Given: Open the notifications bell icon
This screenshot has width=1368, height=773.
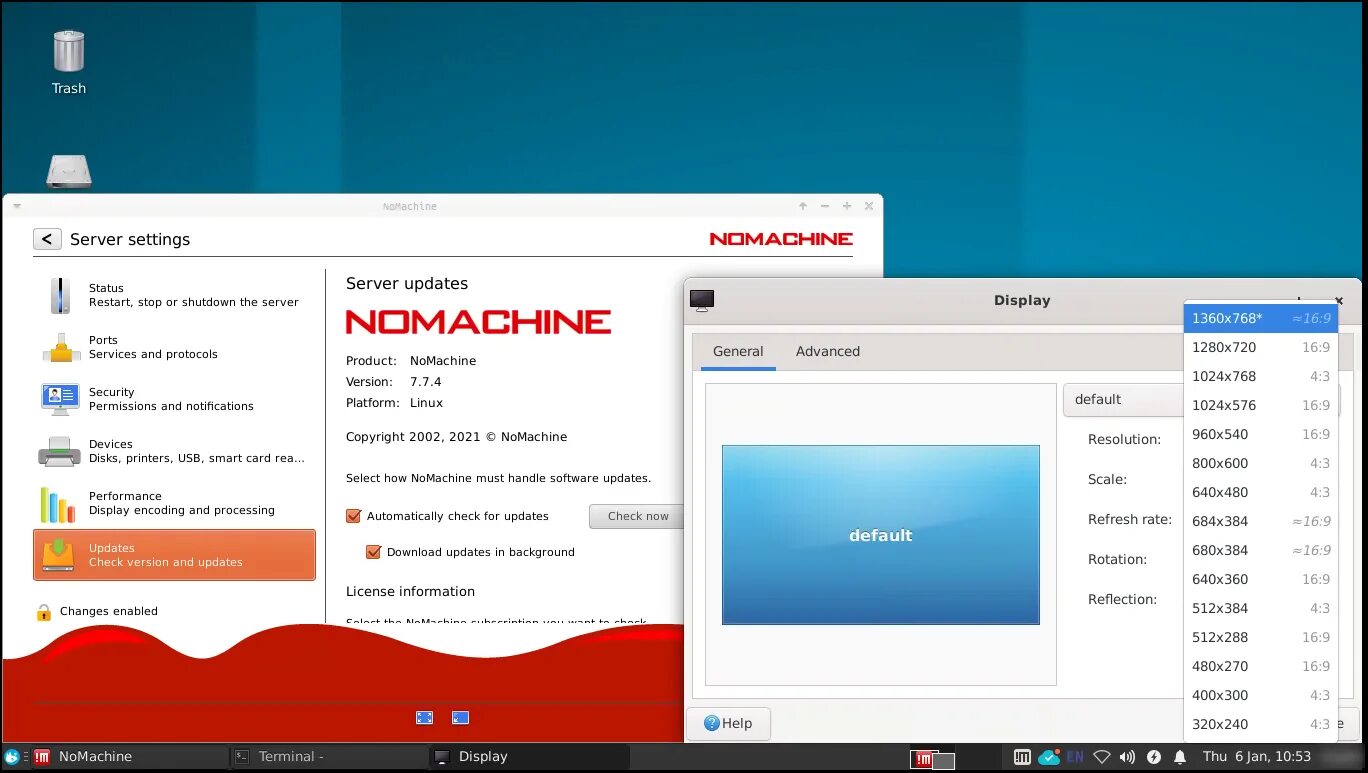Looking at the screenshot, I should 1180,757.
